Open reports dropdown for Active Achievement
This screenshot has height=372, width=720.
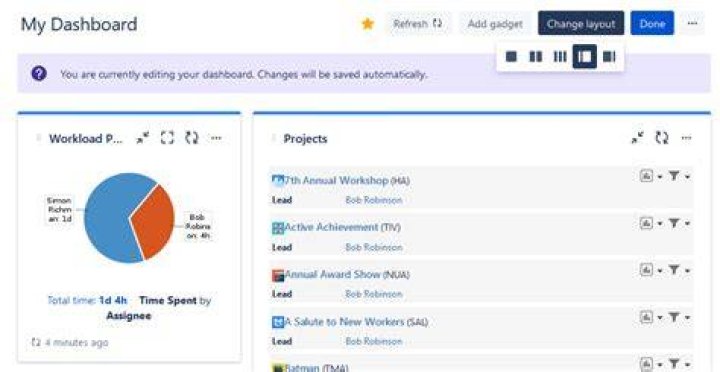[x=651, y=223]
